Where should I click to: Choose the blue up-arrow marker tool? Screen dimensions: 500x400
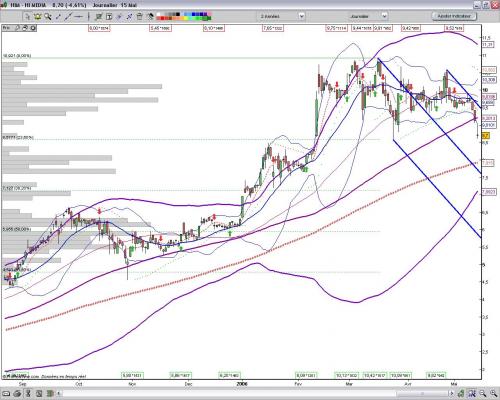pos(119,16)
